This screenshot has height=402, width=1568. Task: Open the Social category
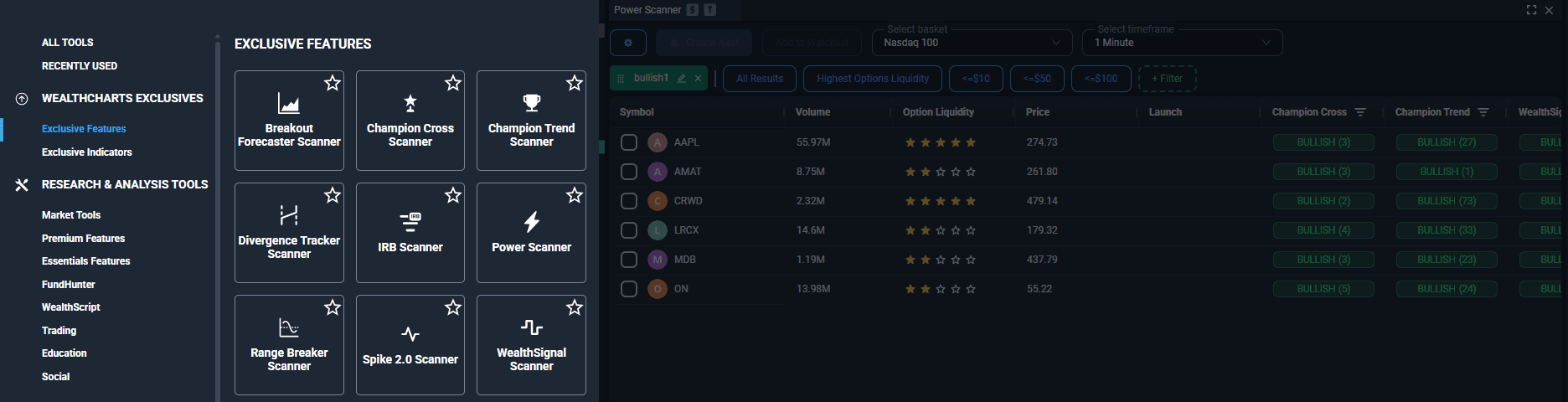click(56, 377)
